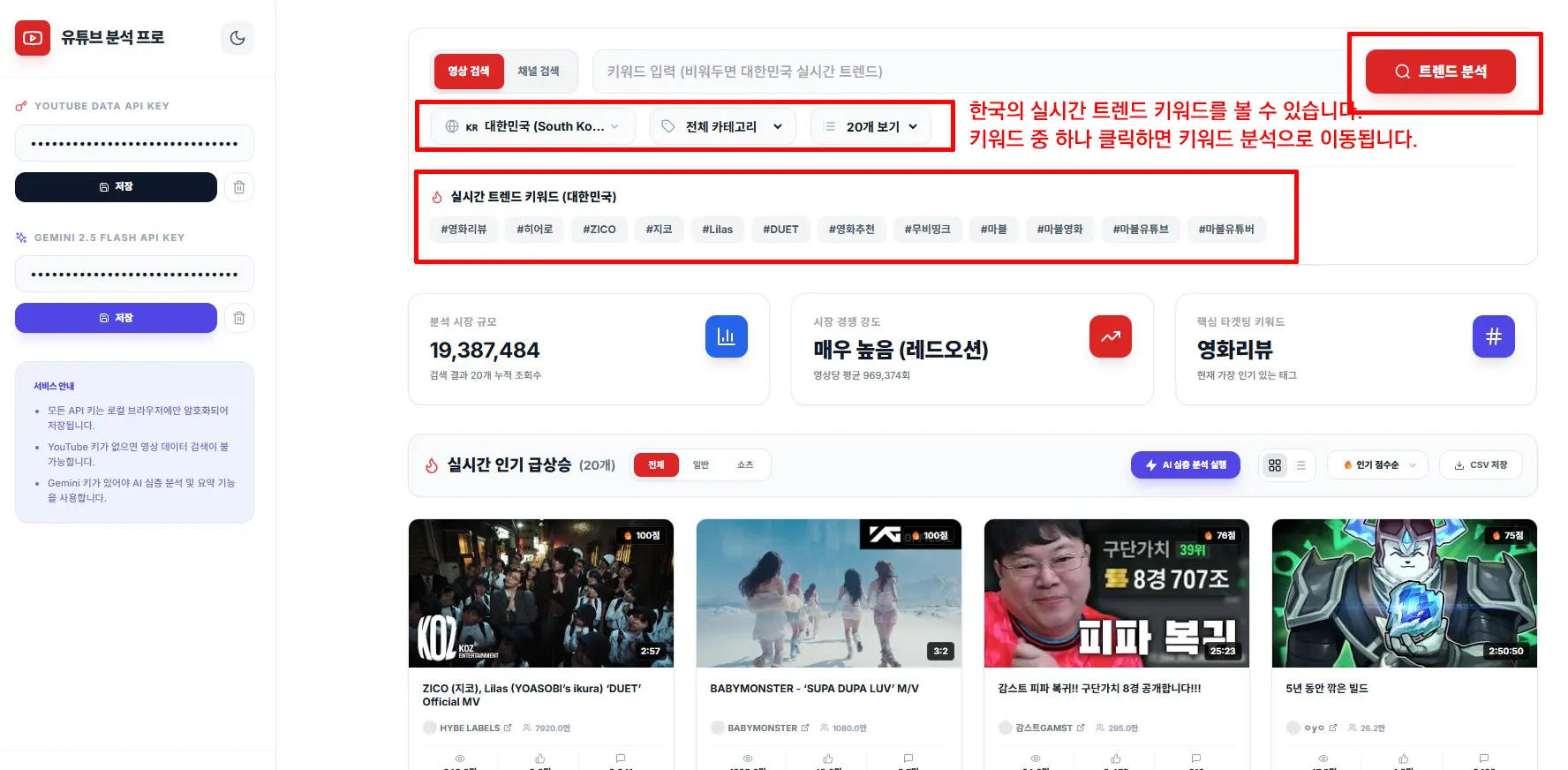Start AI 심층 분석 실행 button
This screenshot has width=1568, height=770.
1186,465
